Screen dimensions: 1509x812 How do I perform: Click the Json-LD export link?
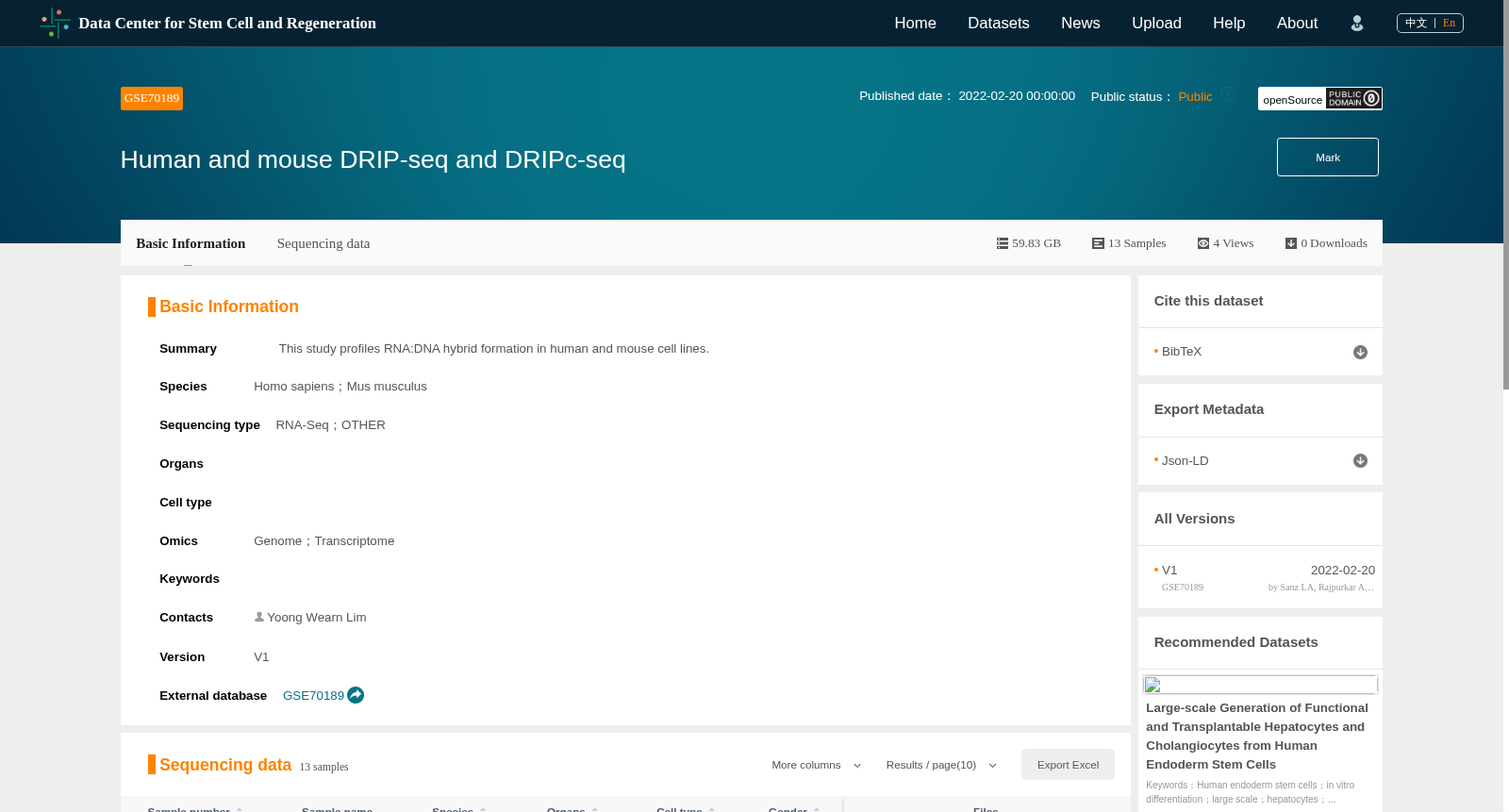pyautogui.click(x=1185, y=461)
